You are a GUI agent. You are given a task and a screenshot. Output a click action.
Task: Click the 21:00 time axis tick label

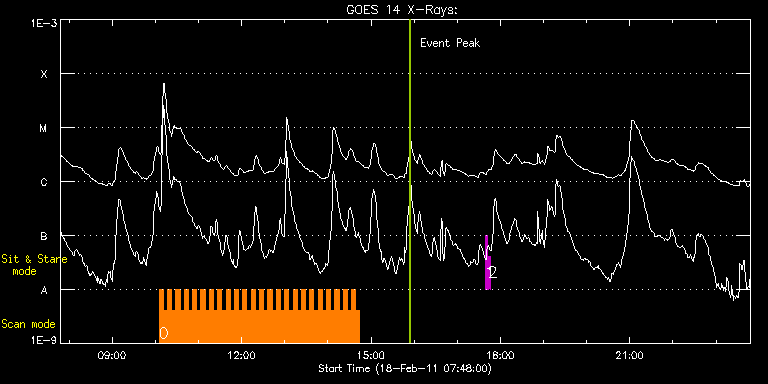630,355
